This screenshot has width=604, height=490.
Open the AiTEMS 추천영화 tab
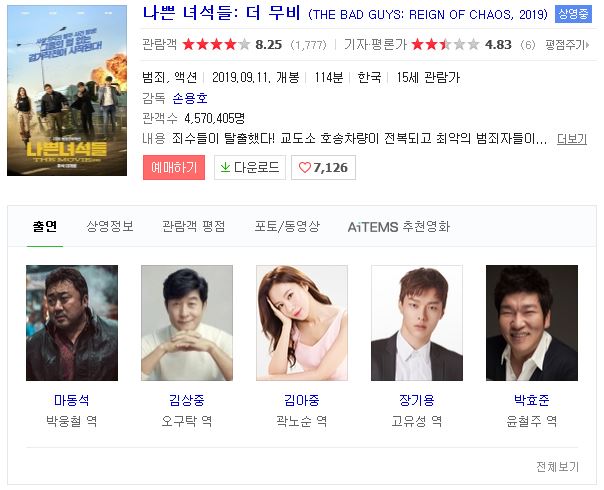click(x=399, y=227)
